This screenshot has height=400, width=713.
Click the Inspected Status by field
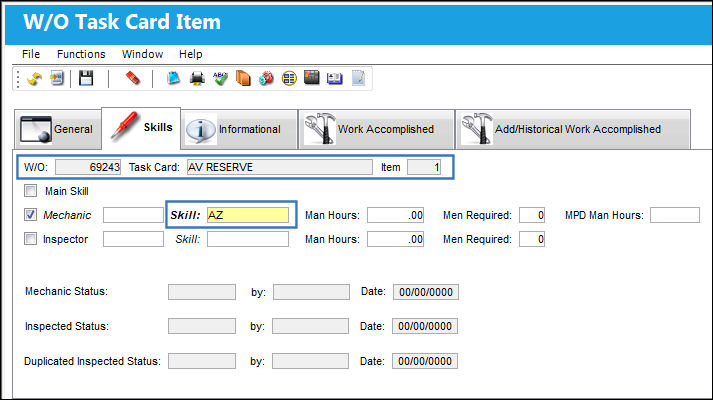pos(311,326)
